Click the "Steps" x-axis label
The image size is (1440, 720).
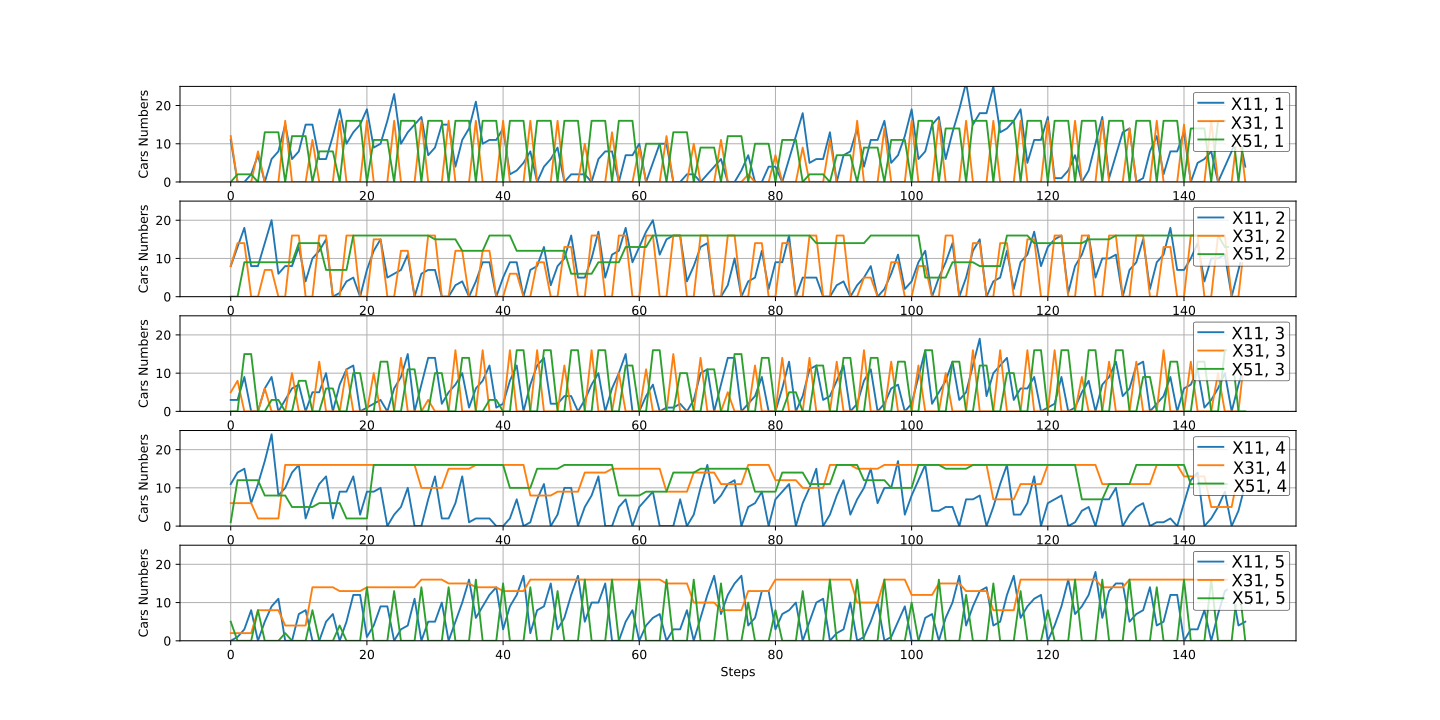click(x=738, y=672)
